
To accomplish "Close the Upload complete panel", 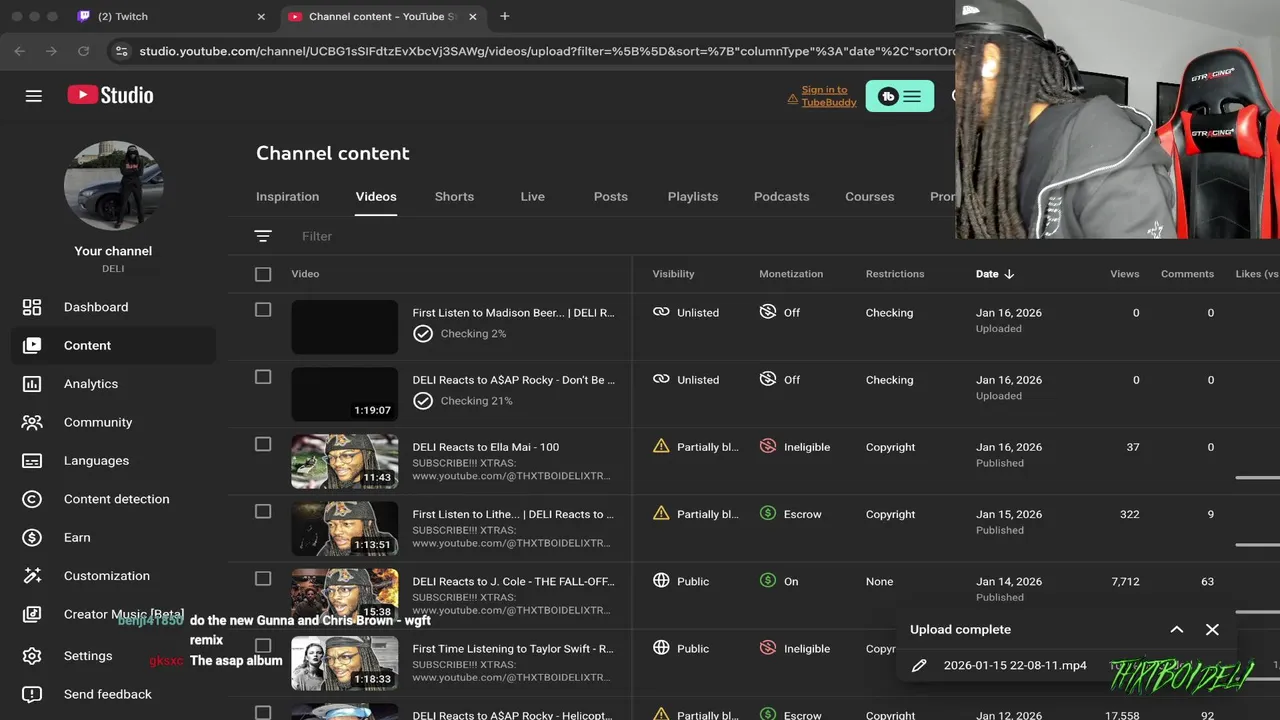I will [1212, 629].
